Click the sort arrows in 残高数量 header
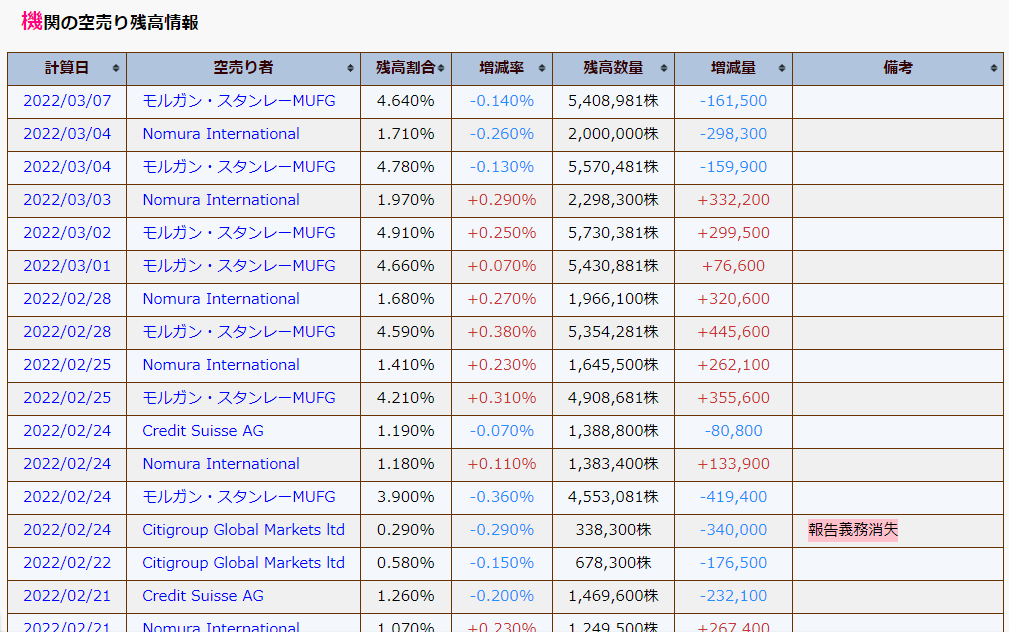Image resolution: width=1009 pixels, height=632 pixels. coord(664,69)
